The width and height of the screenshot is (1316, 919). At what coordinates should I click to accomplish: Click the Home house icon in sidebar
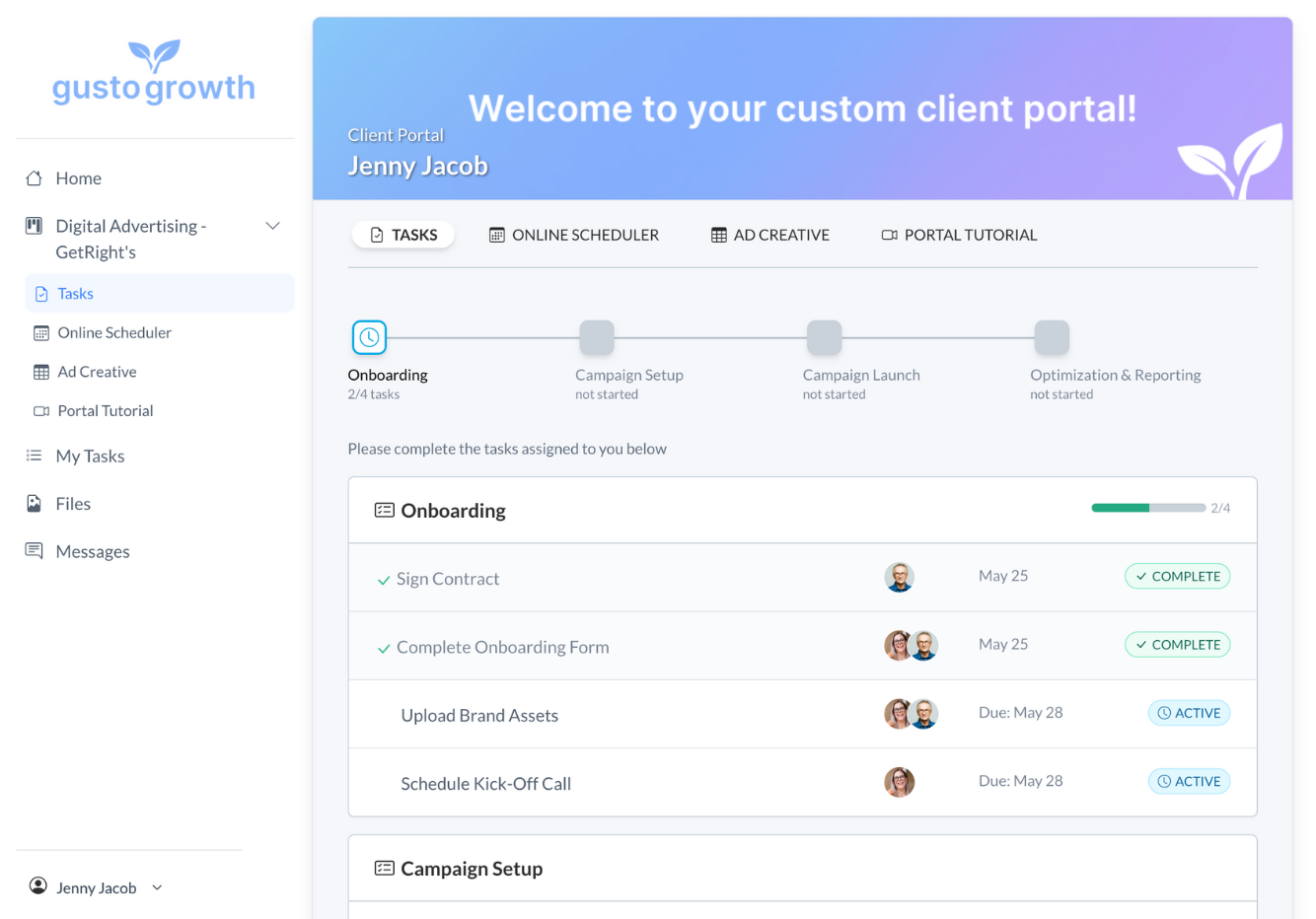click(x=35, y=178)
